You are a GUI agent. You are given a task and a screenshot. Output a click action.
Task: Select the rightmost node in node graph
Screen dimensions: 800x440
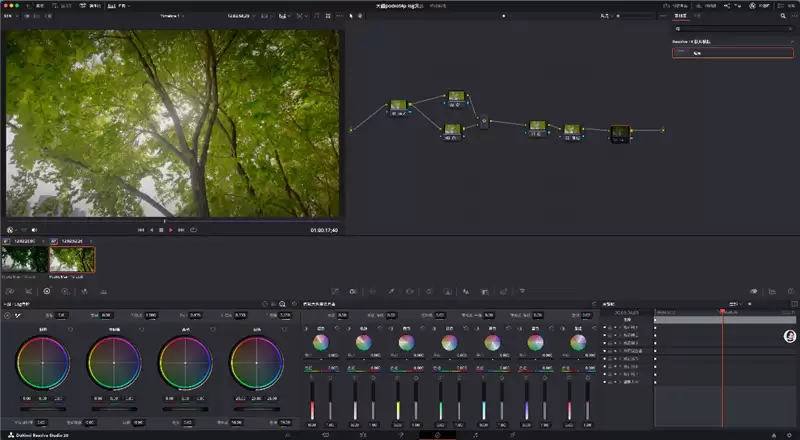coord(620,134)
